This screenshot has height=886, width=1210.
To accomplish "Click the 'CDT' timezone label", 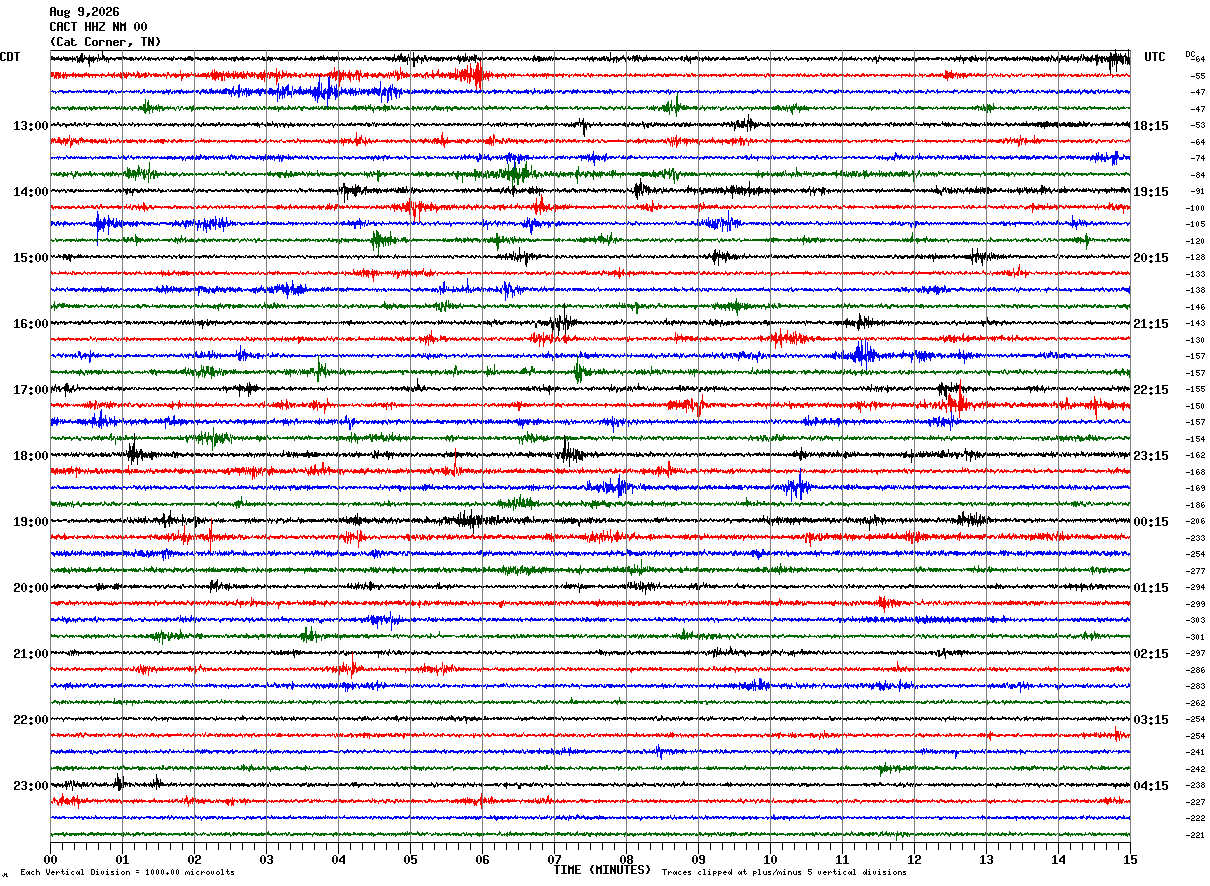I will click(10, 57).
